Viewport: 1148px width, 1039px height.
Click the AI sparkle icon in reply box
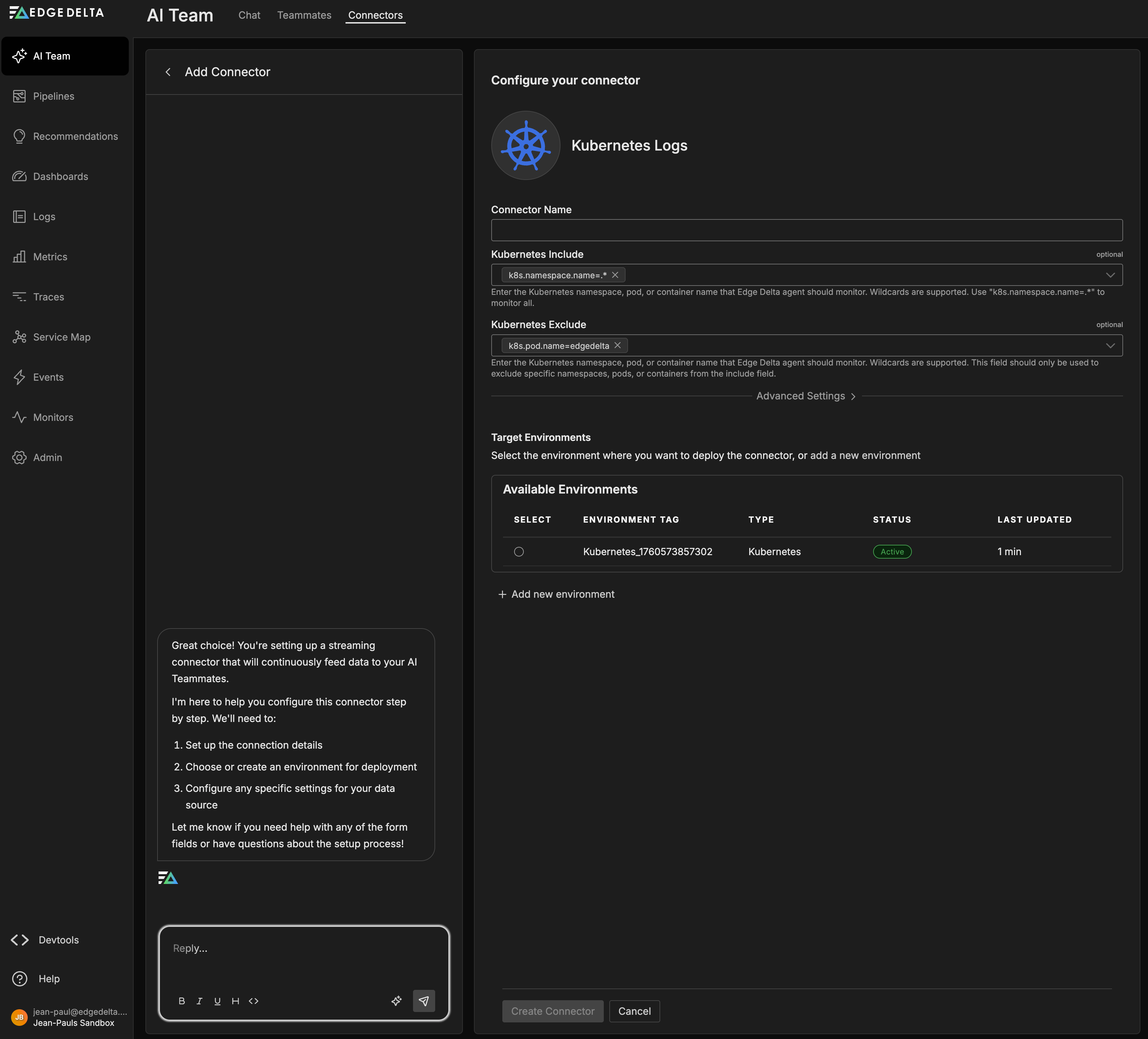click(x=396, y=1001)
